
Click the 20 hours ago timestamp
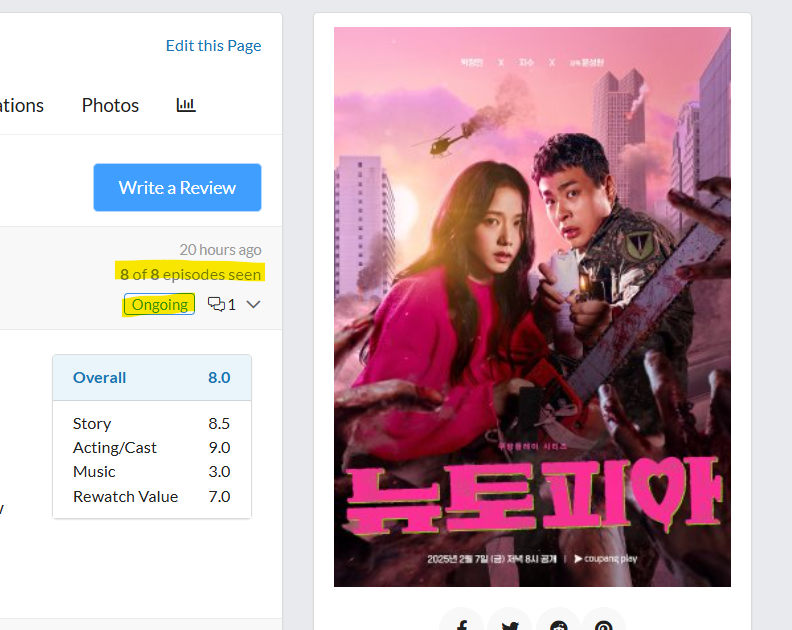[x=220, y=250]
